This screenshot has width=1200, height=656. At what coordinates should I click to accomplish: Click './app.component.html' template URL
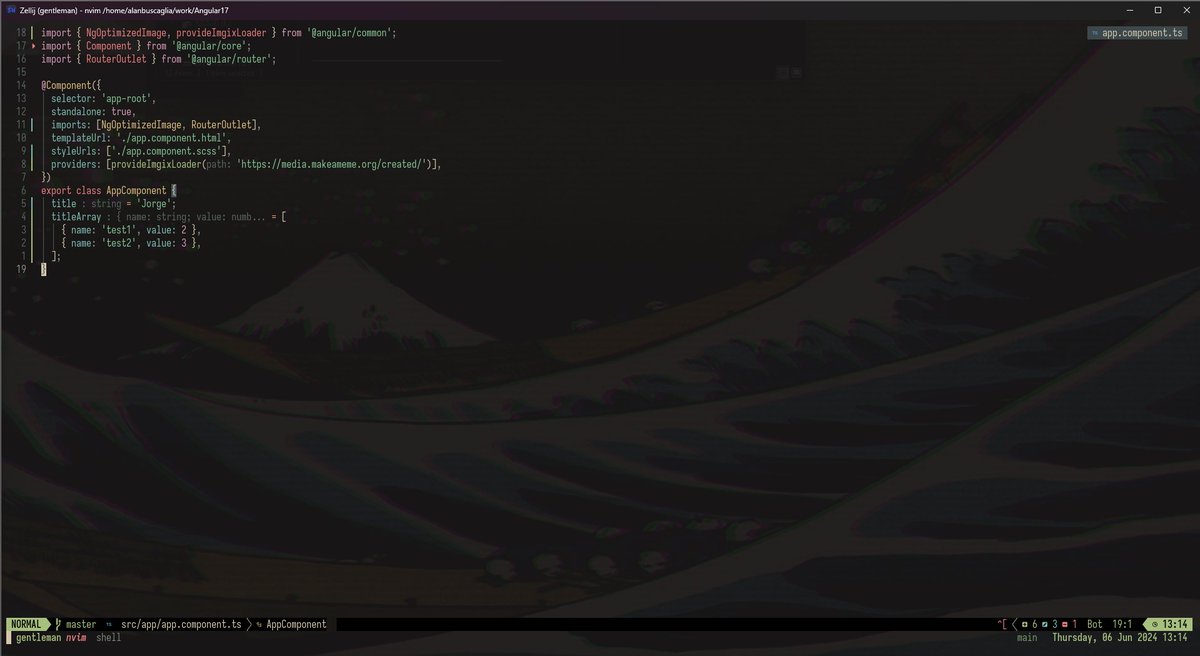(173, 137)
